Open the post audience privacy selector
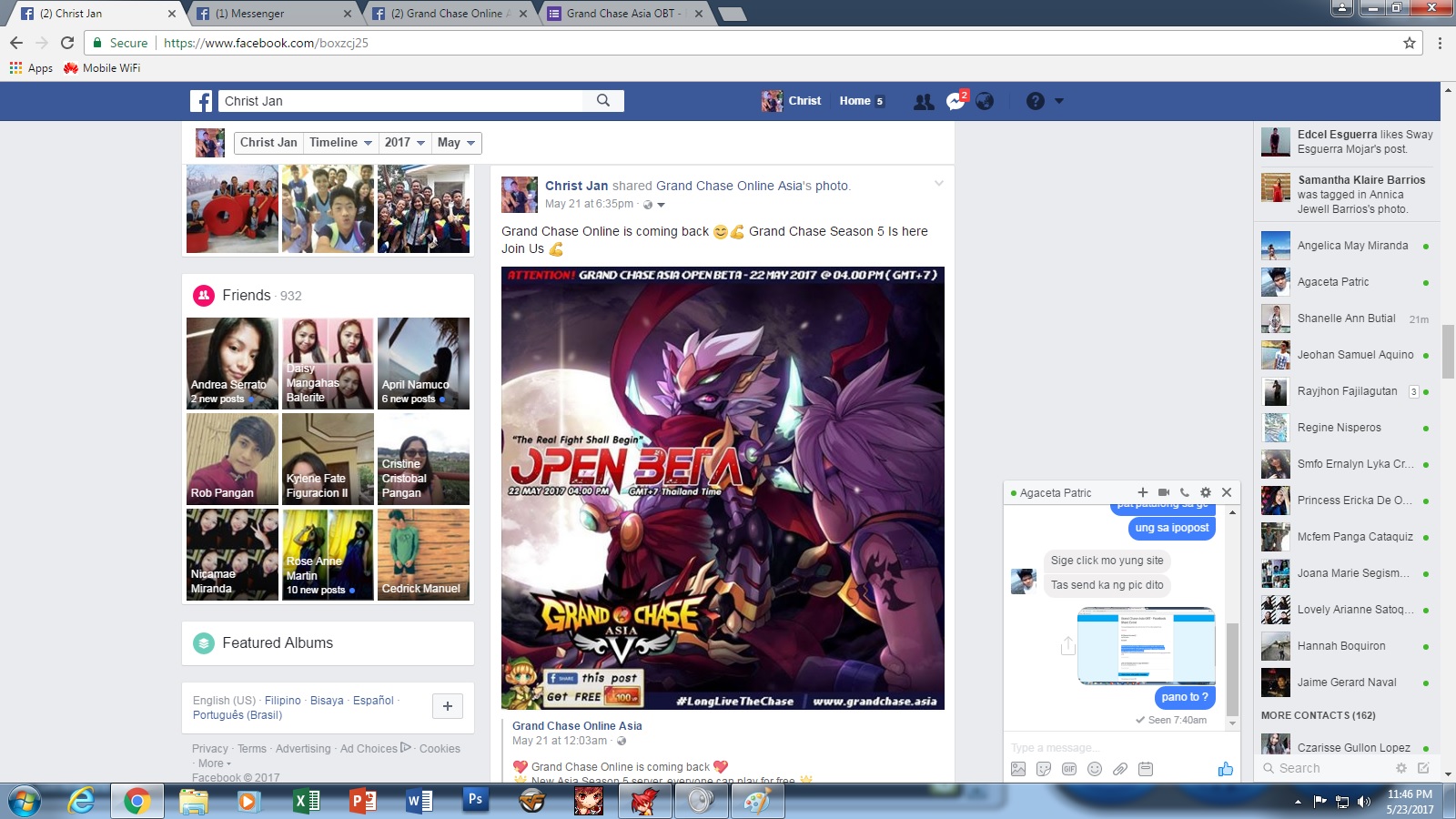Screen dimensions: 1456x819 [x=654, y=205]
